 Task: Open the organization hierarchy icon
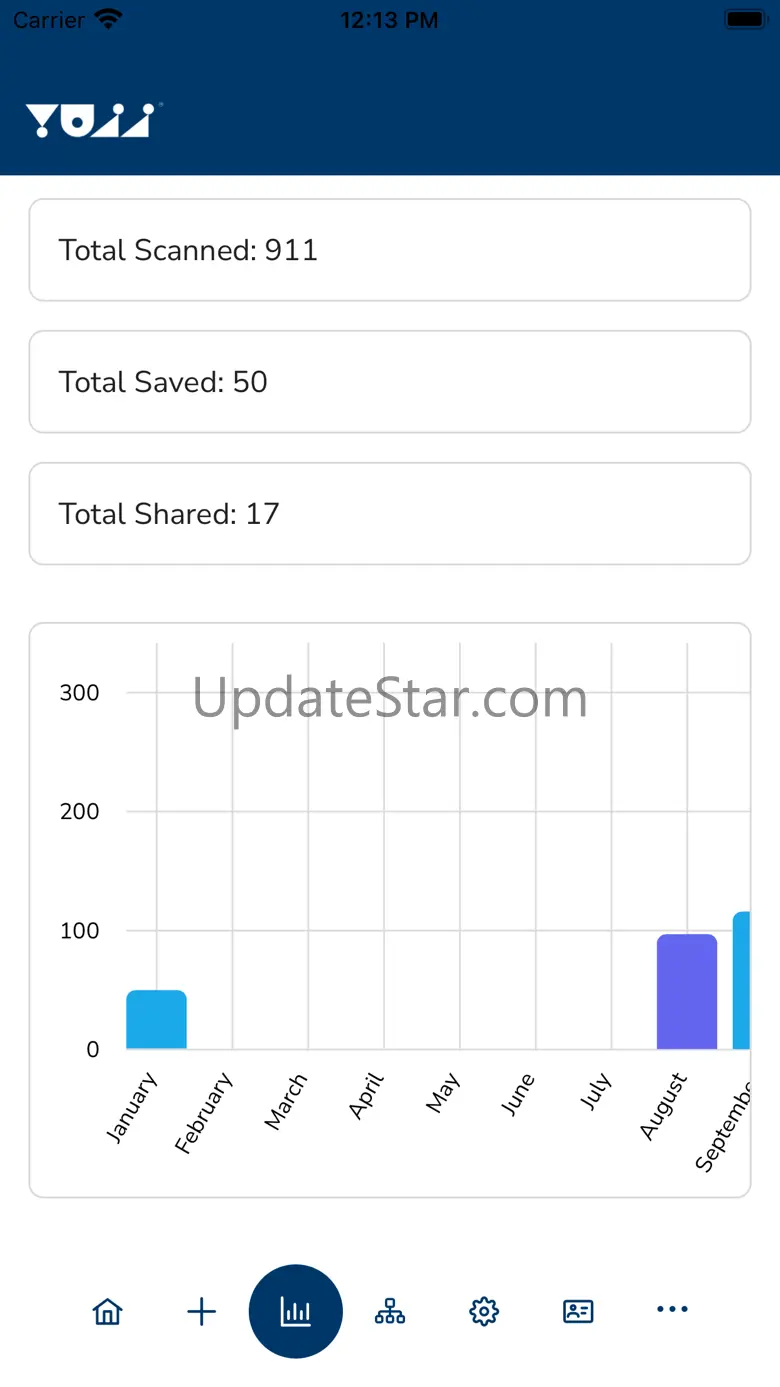tap(390, 1311)
